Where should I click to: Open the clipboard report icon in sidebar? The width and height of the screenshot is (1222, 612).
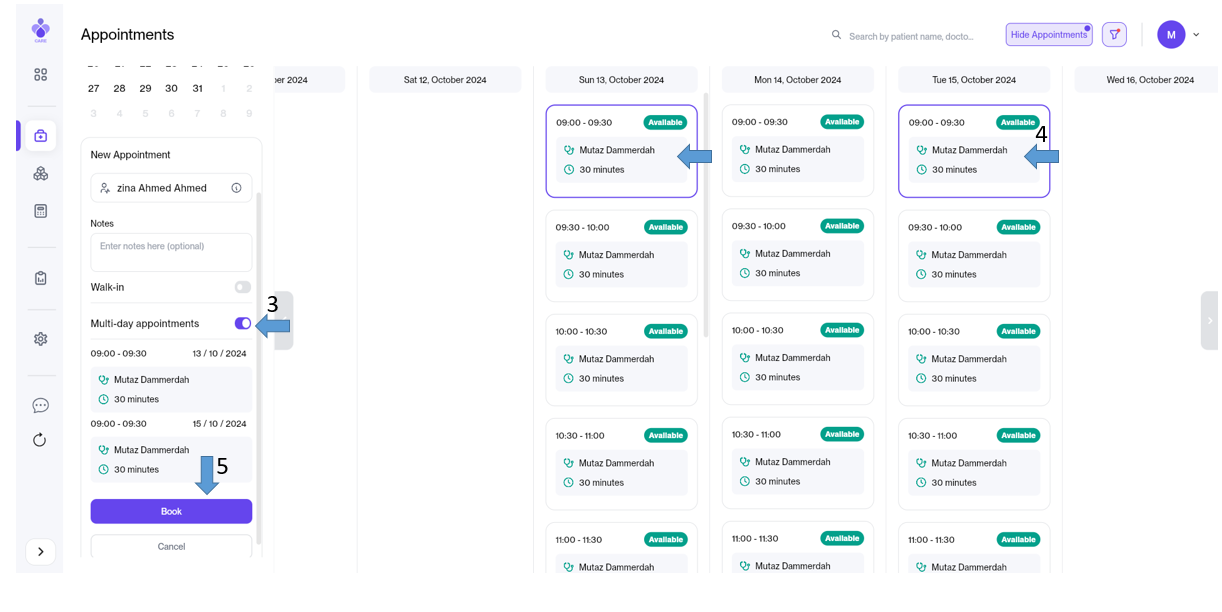[x=40, y=278]
